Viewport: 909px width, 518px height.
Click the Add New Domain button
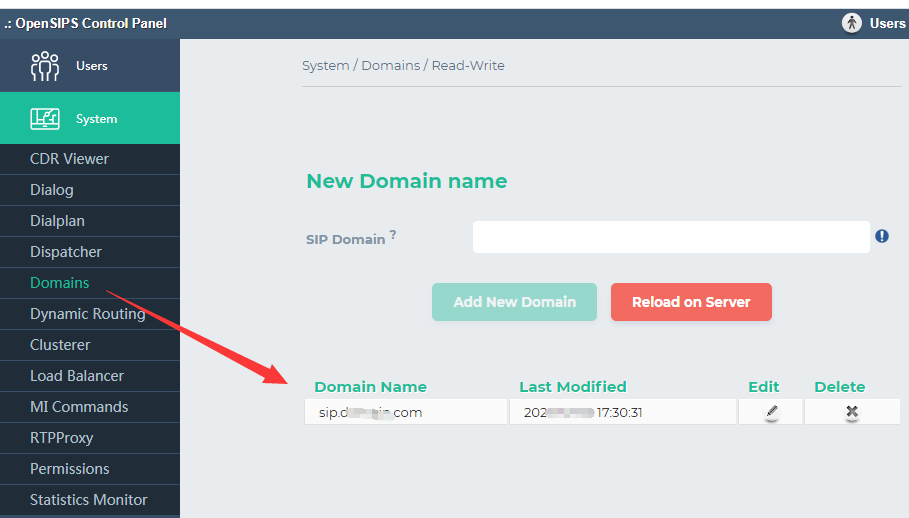[514, 302]
